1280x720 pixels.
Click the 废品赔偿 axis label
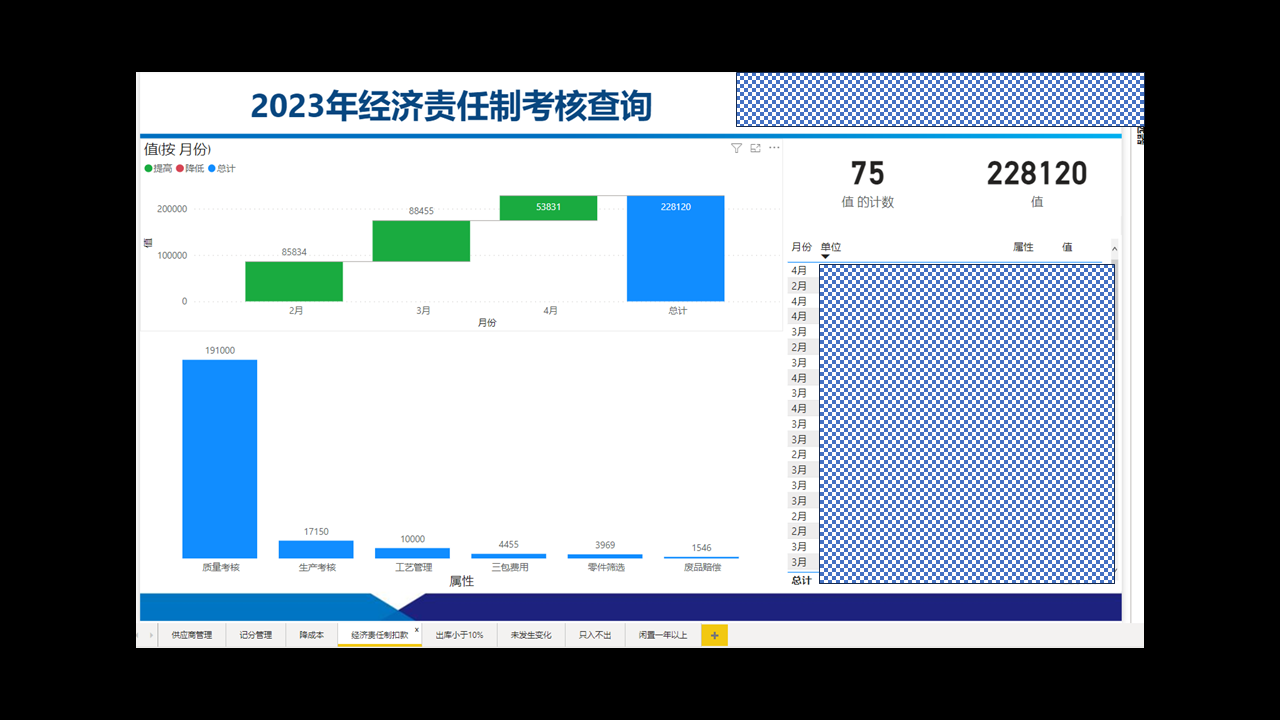702,567
